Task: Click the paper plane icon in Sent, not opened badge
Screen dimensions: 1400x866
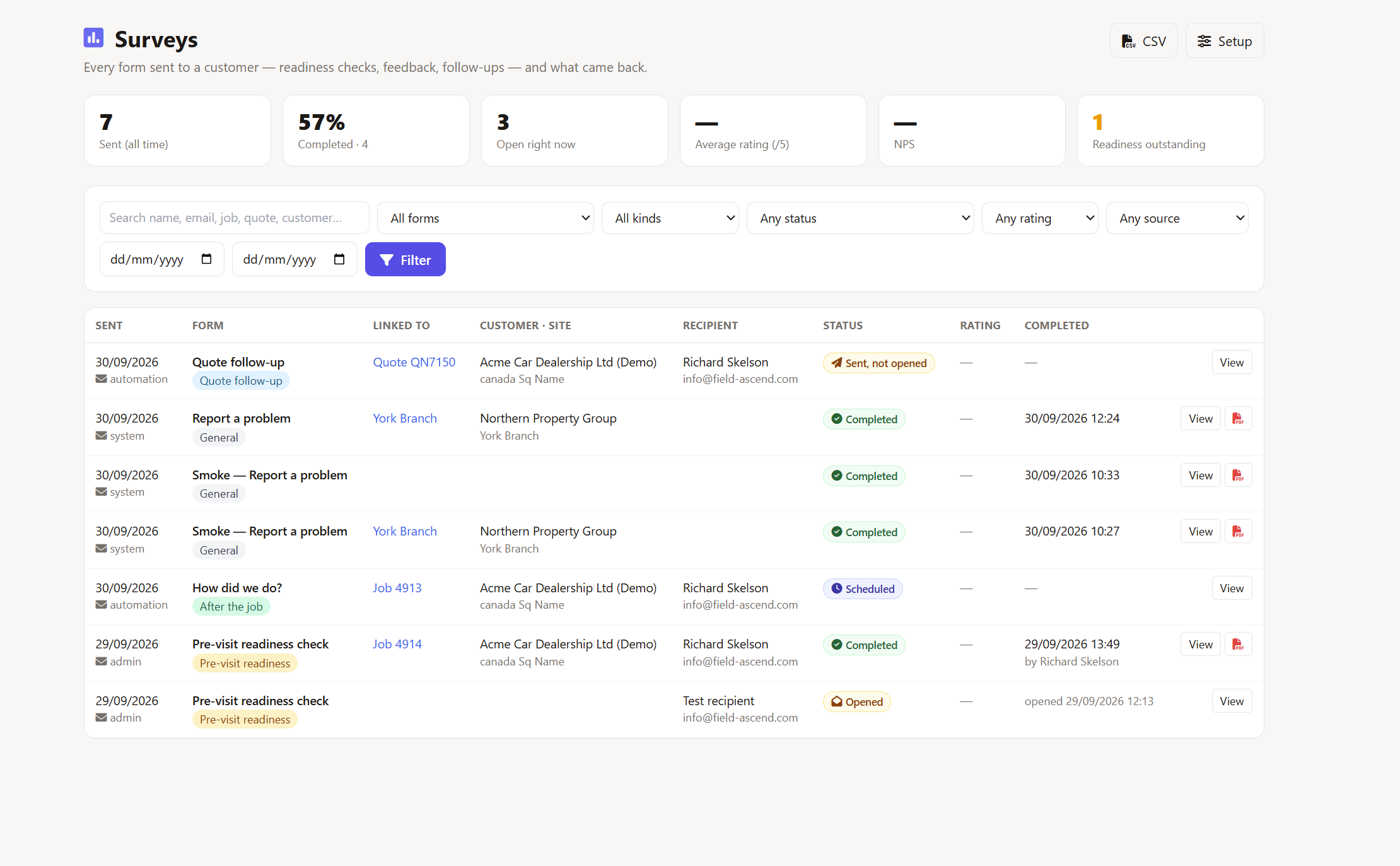Action: pyautogui.click(x=836, y=363)
